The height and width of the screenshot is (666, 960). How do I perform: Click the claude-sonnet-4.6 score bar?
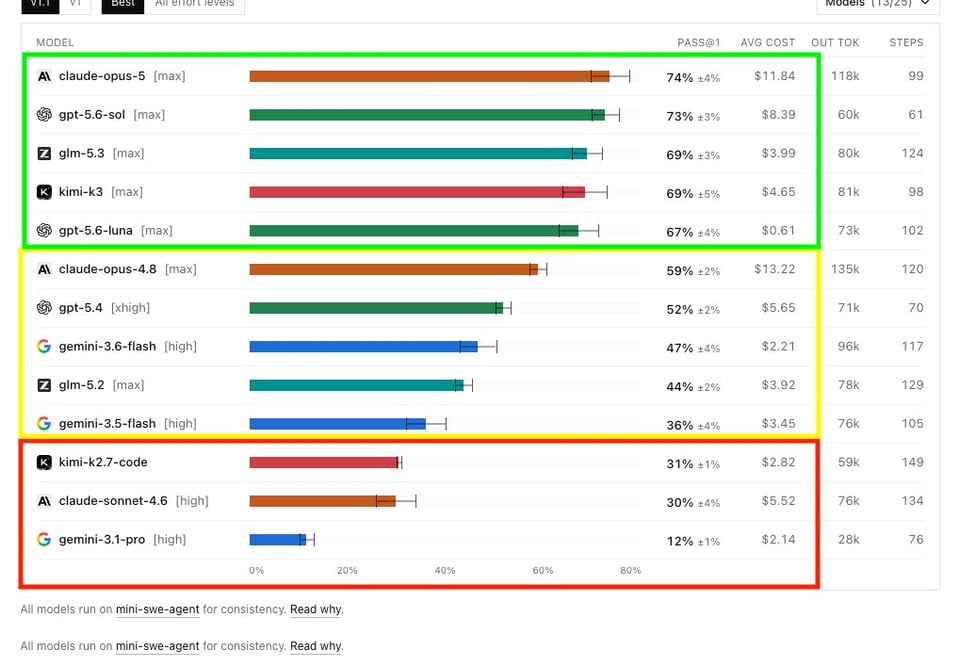[322, 501]
